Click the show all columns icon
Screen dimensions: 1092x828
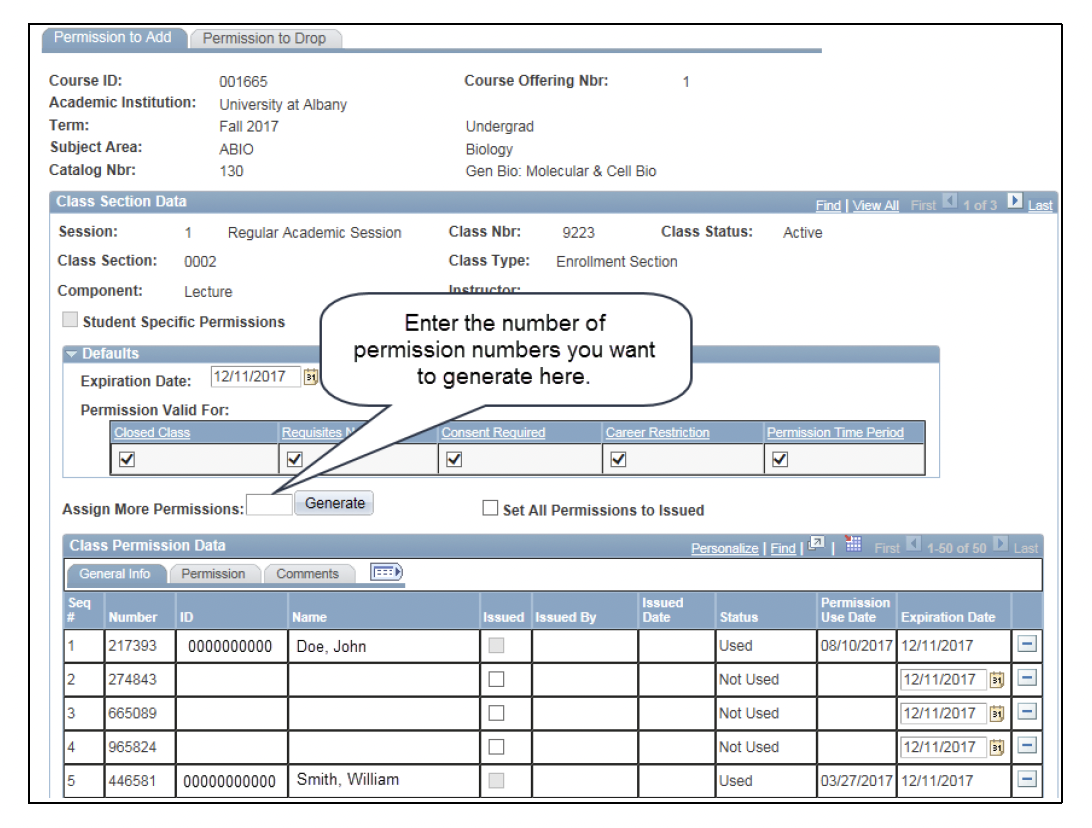tap(386, 572)
